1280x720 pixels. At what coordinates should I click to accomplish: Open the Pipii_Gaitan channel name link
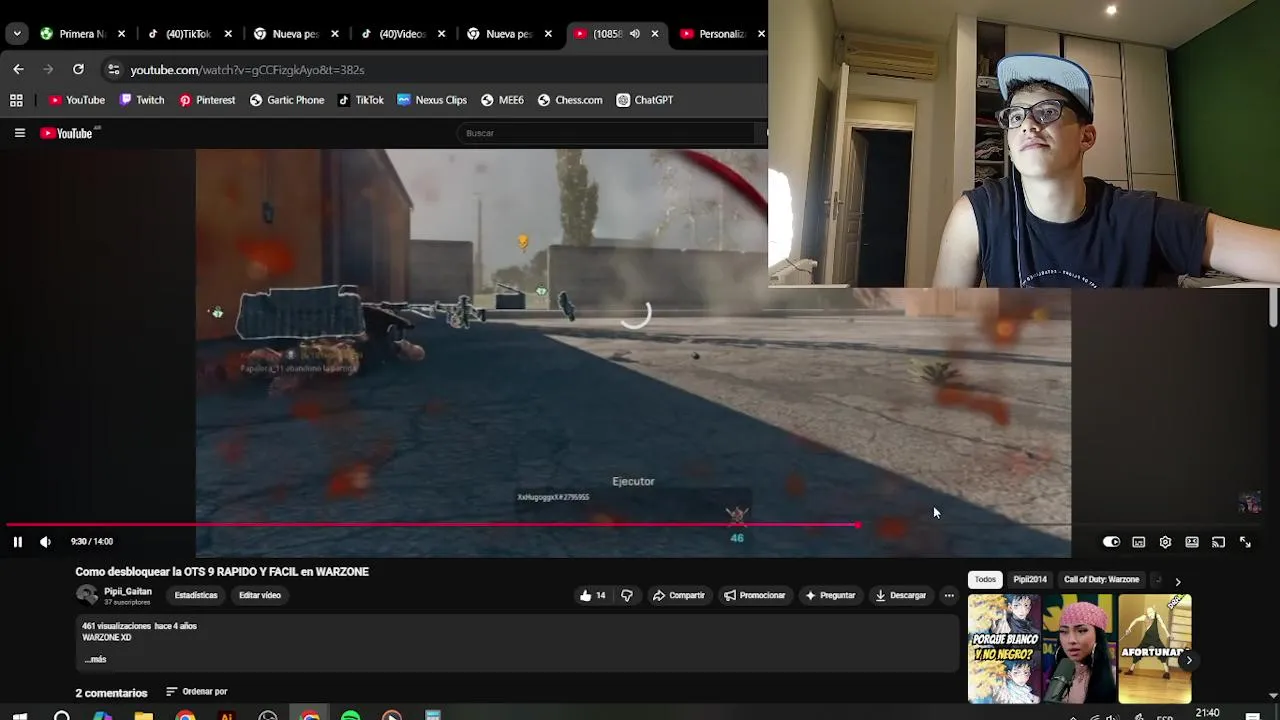pyautogui.click(x=128, y=591)
